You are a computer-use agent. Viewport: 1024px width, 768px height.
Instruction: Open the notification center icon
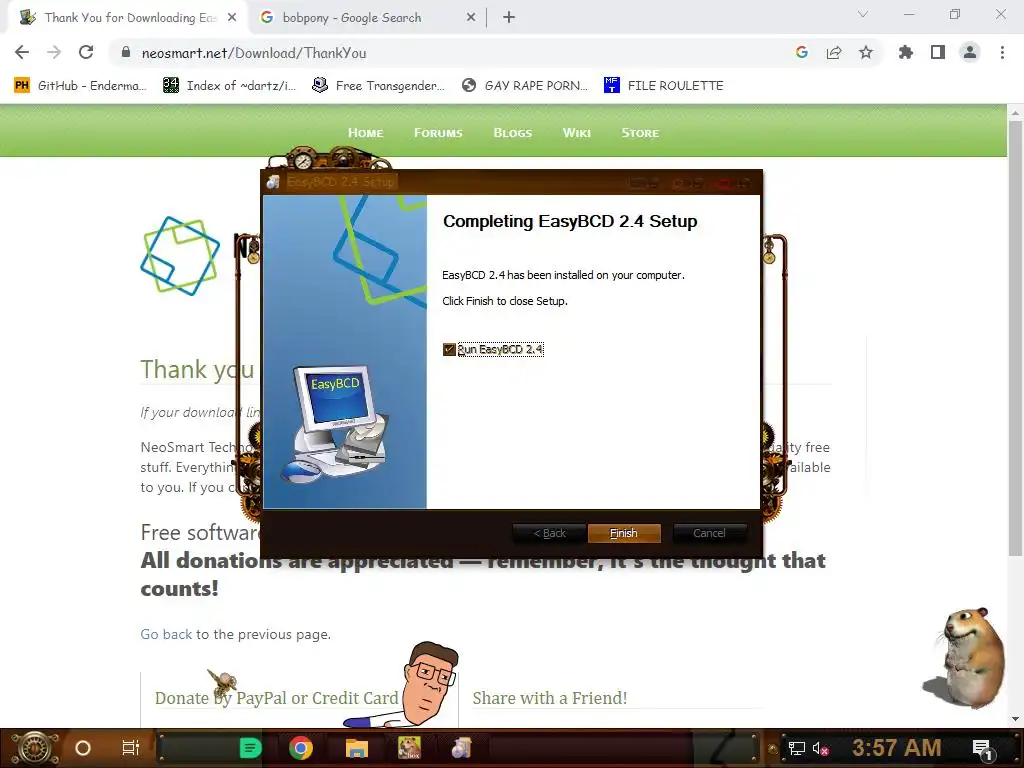coord(982,749)
